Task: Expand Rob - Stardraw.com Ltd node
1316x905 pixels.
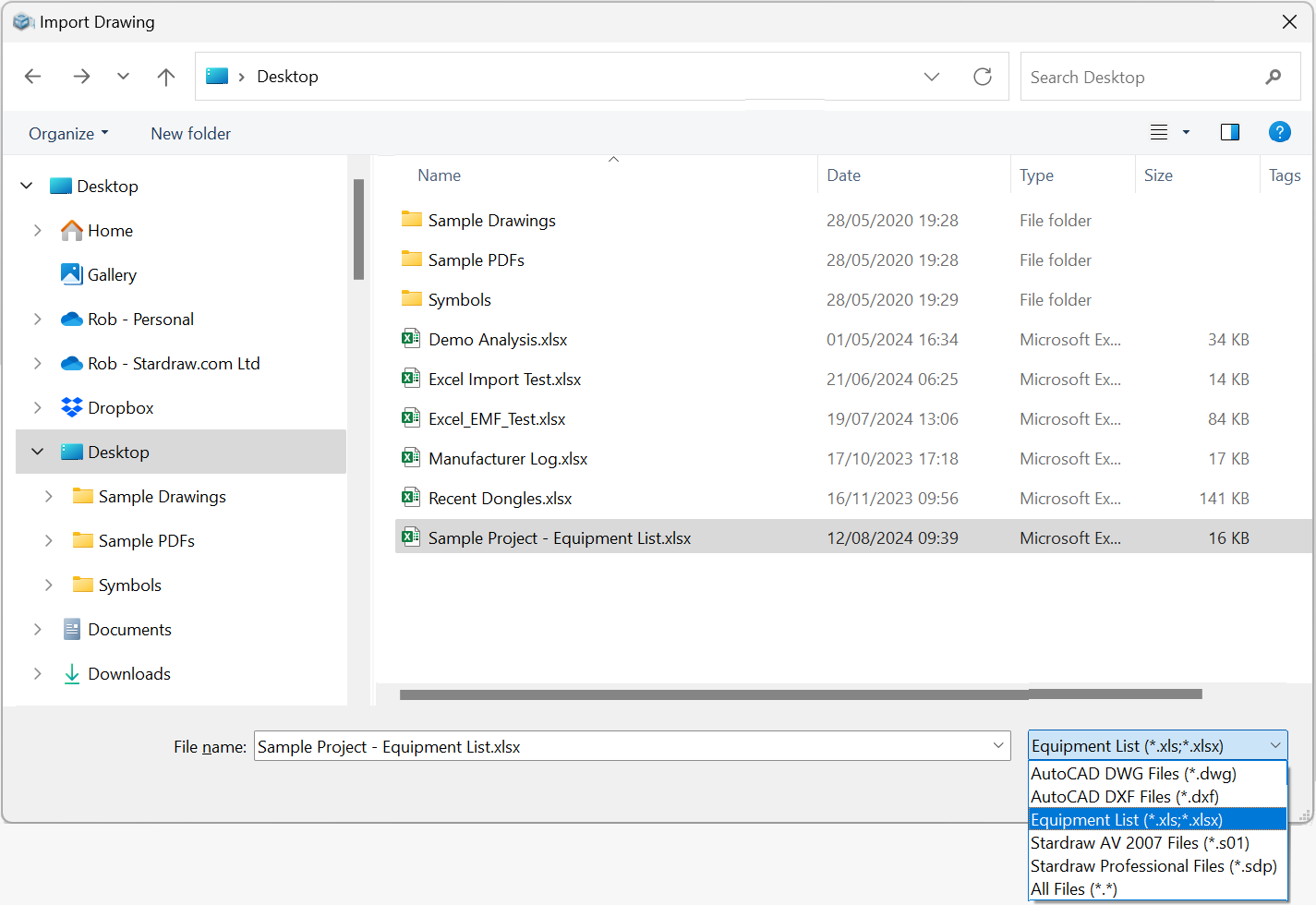Action: pos(38,363)
